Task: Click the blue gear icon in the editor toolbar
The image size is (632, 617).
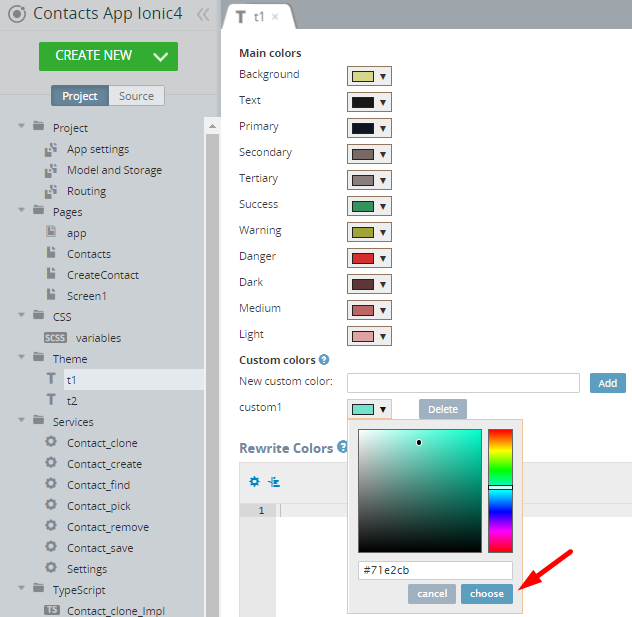Action: (x=255, y=482)
